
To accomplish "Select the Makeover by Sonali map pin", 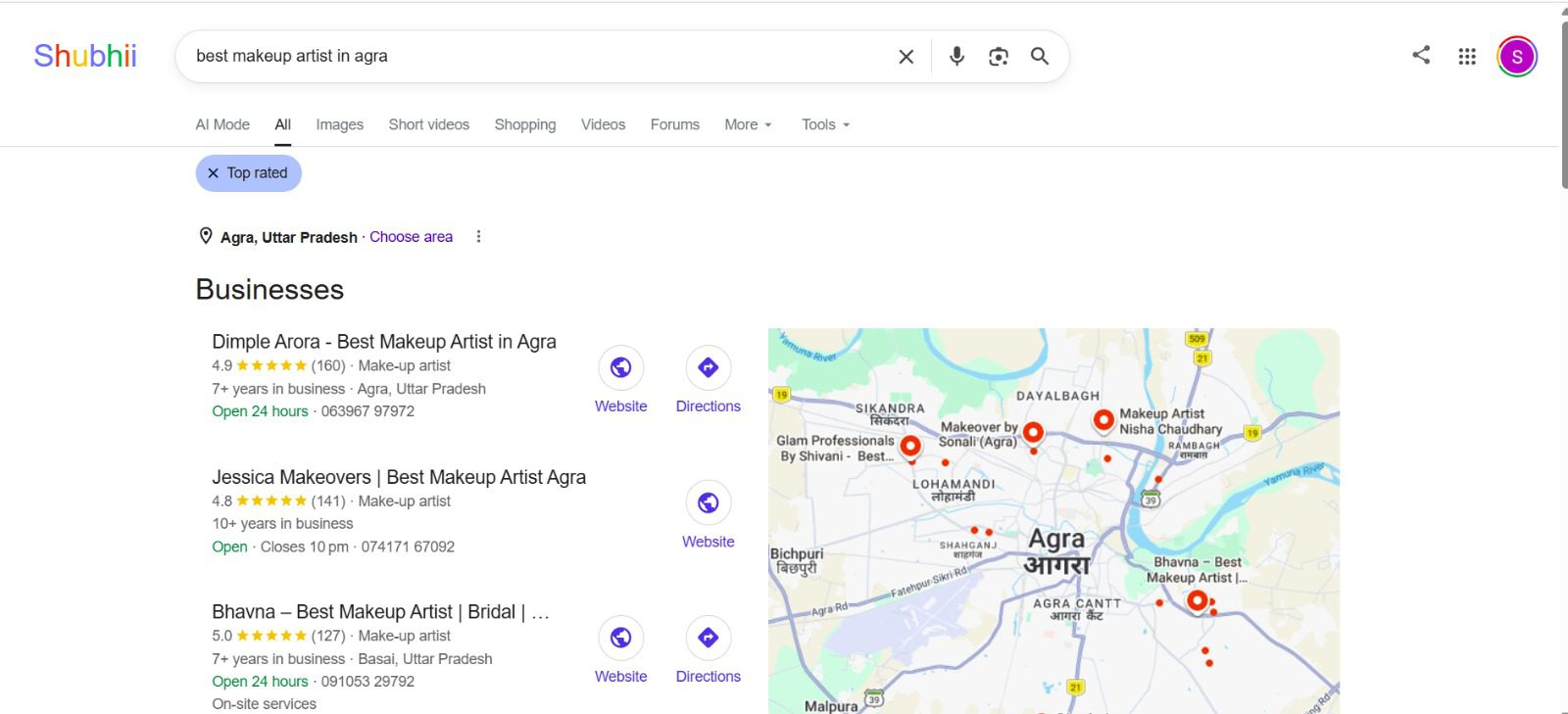I will 1033,434.
